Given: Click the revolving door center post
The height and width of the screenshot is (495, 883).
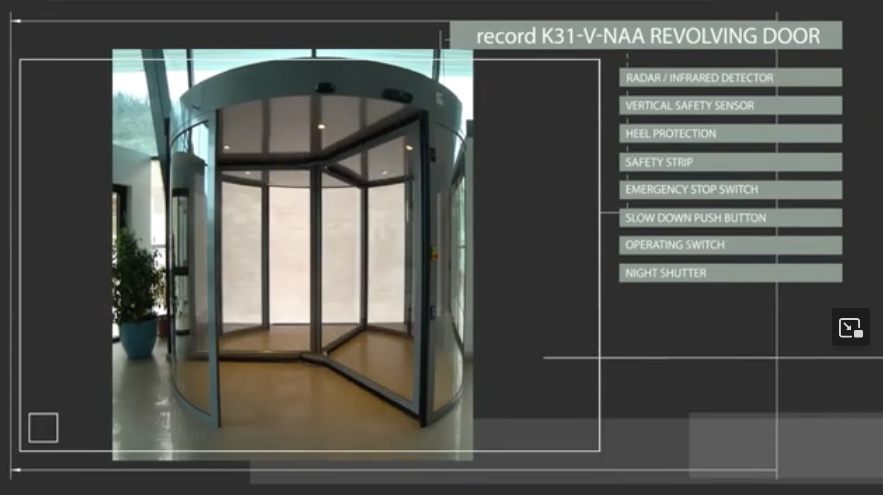Looking at the screenshot, I should click(315, 260).
